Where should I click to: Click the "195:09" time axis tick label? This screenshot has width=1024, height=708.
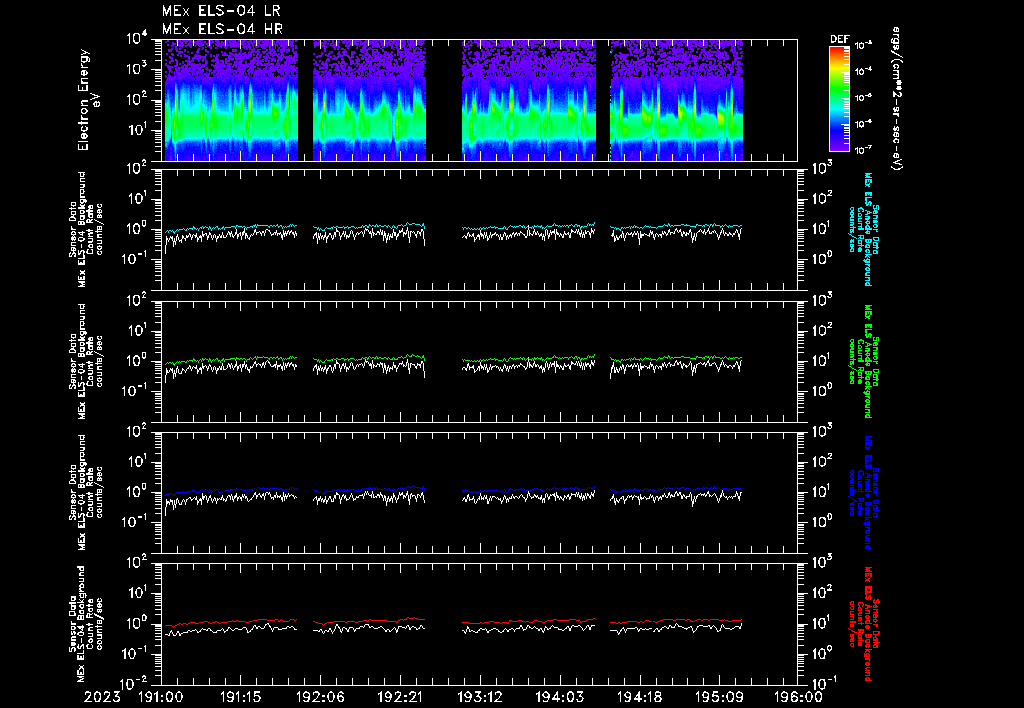pos(718,697)
